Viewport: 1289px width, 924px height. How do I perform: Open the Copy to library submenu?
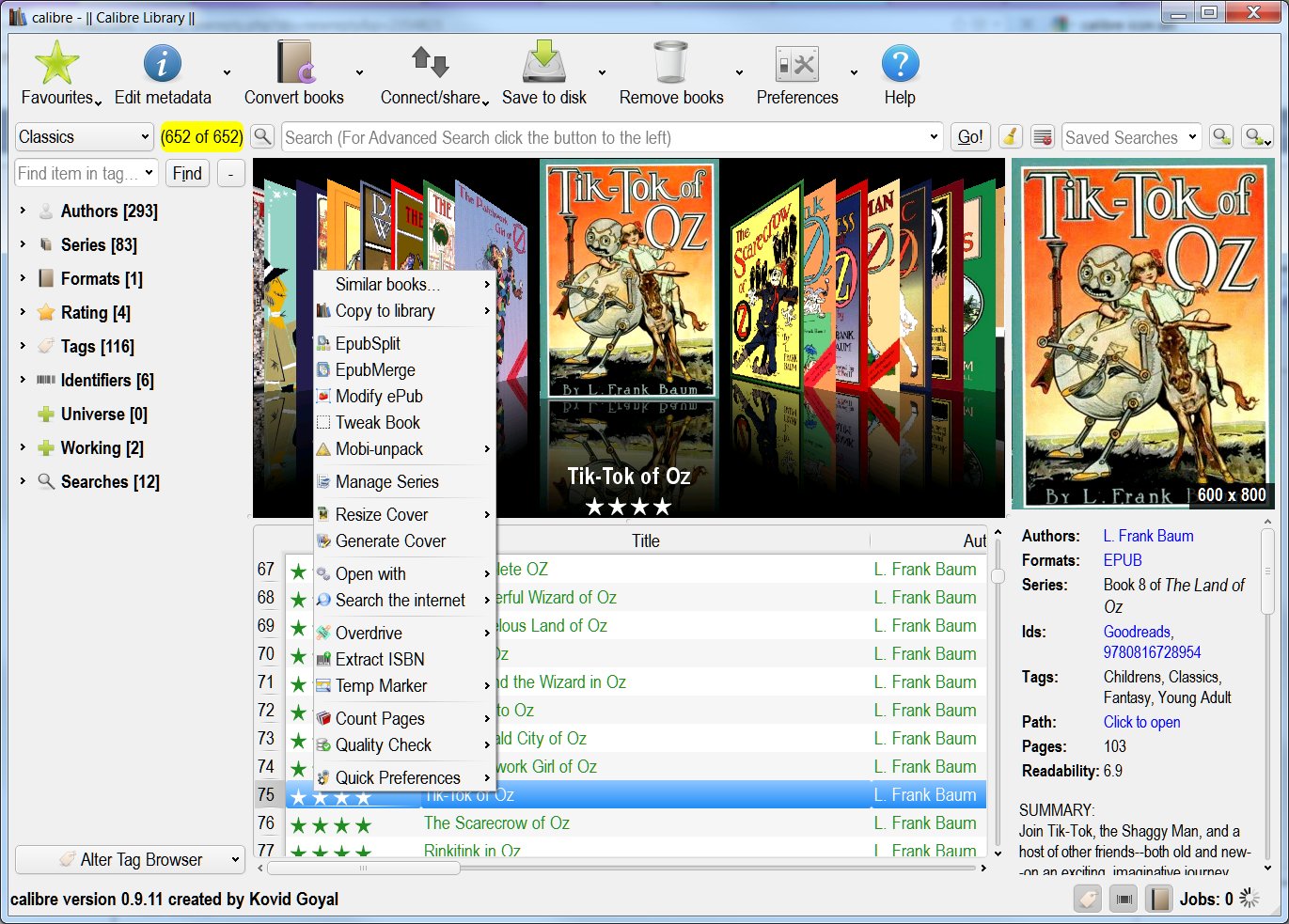point(404,311)
